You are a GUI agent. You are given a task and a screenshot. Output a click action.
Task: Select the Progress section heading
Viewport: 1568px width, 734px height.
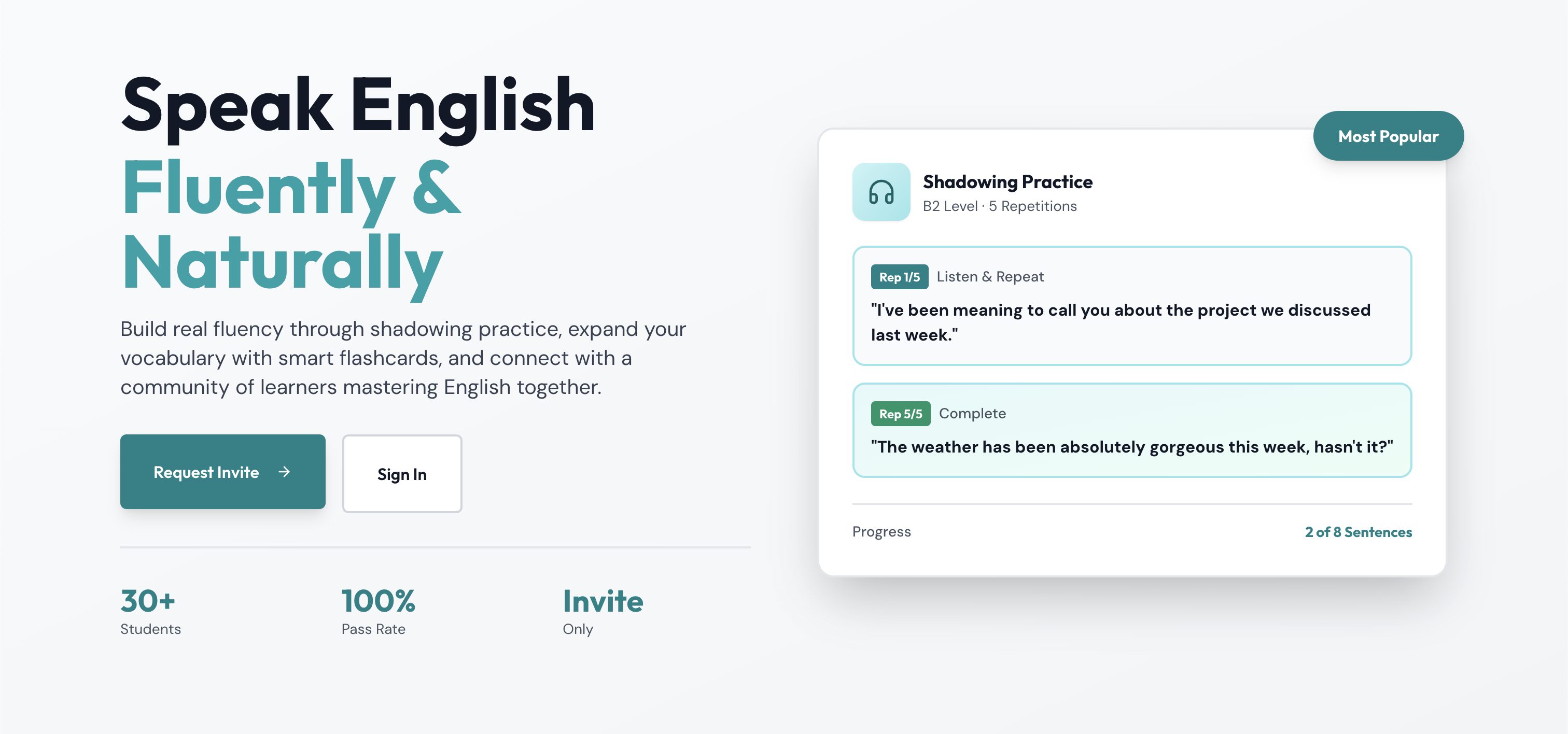point(881,531)
